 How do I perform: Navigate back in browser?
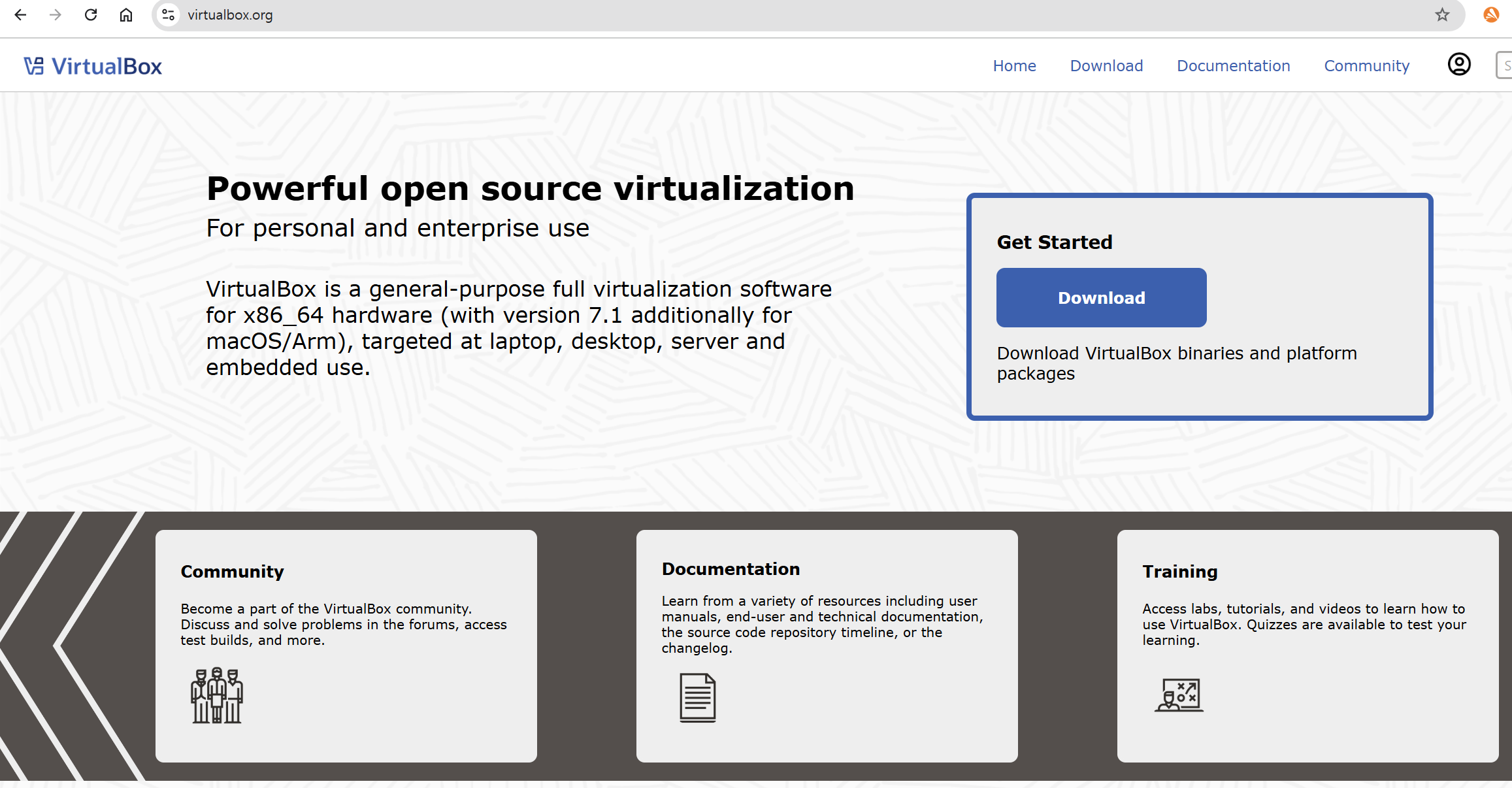tap(20, 15)
